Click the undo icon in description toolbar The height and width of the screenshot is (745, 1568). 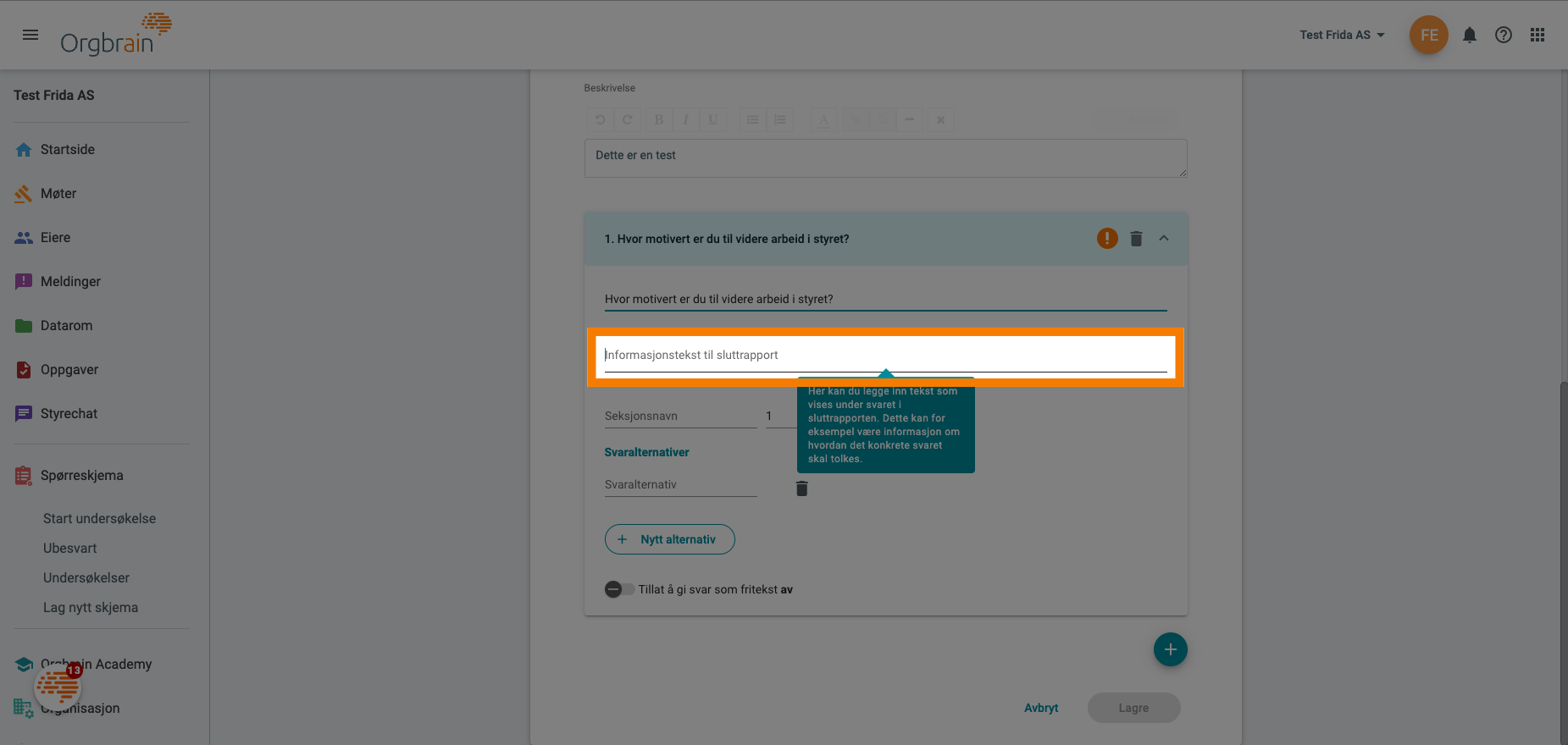600,119
